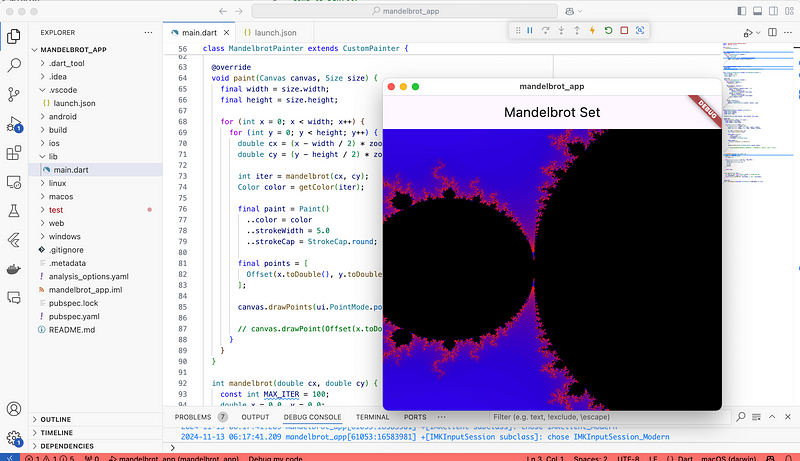Open Source Control view
800x461 pixels.
14,95
